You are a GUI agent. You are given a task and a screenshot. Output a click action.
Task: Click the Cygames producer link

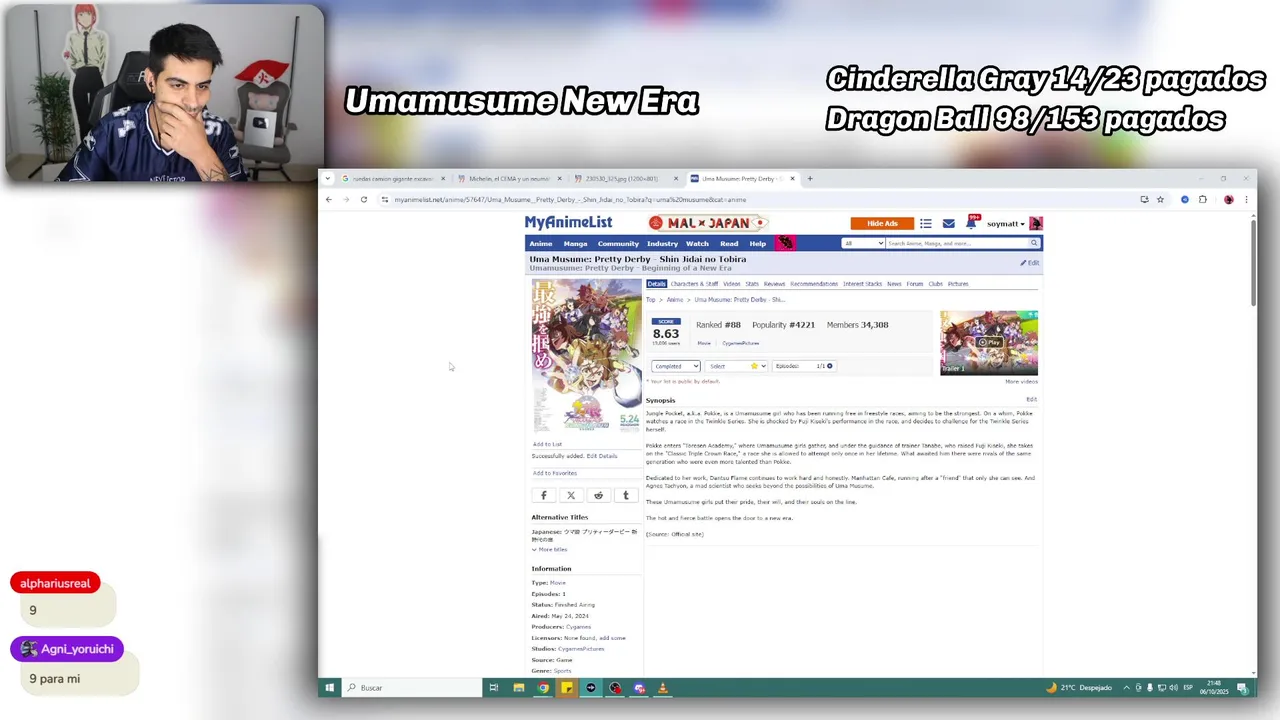pos(578,627)
